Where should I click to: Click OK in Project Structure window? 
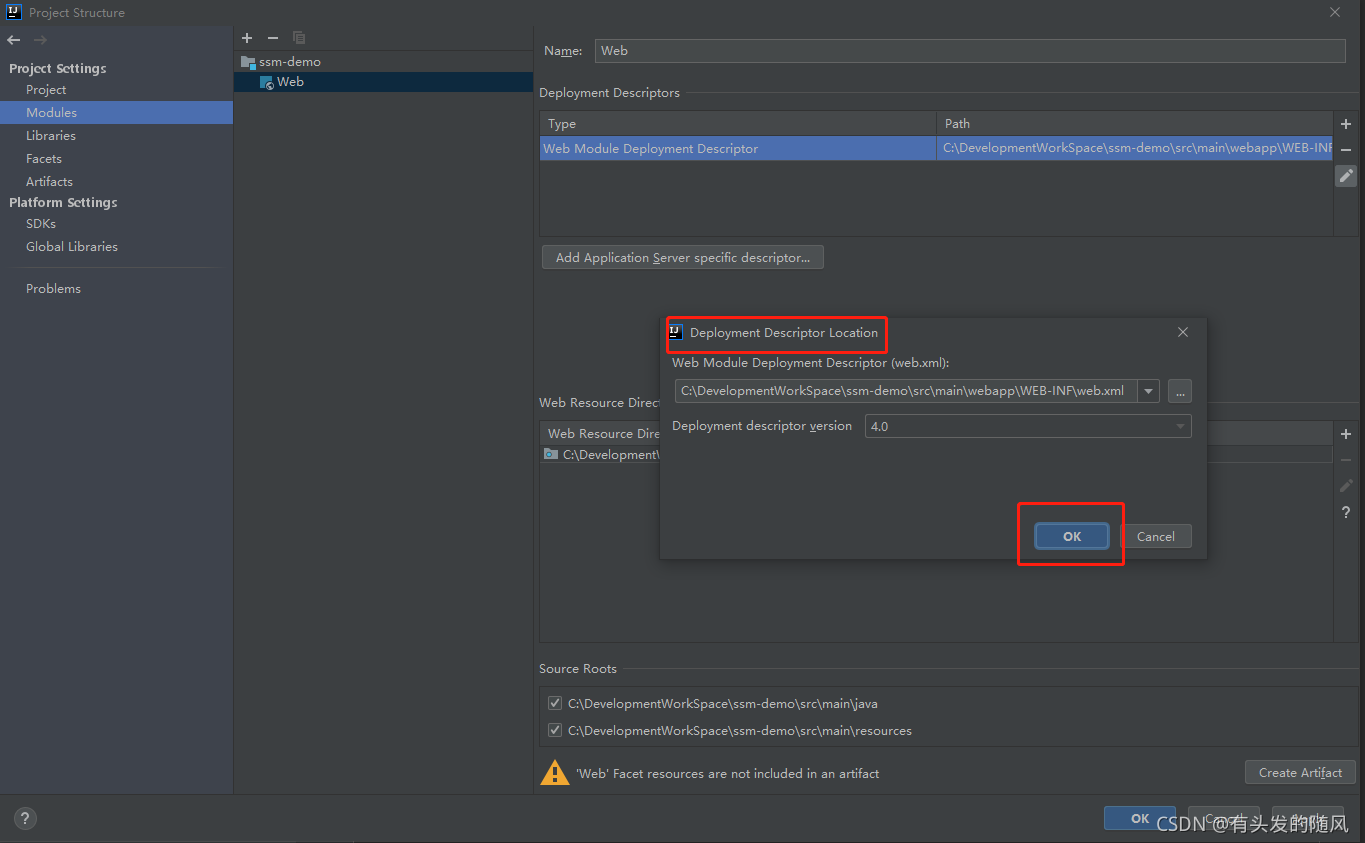(x=1140, y=818)
